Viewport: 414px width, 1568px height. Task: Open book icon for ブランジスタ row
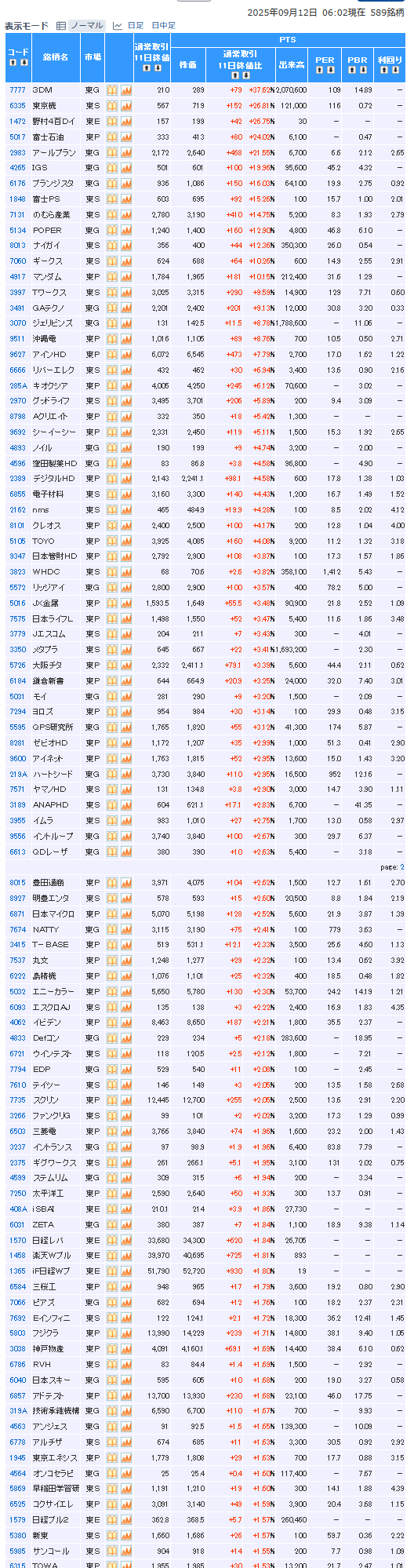(x=112, y=184)
